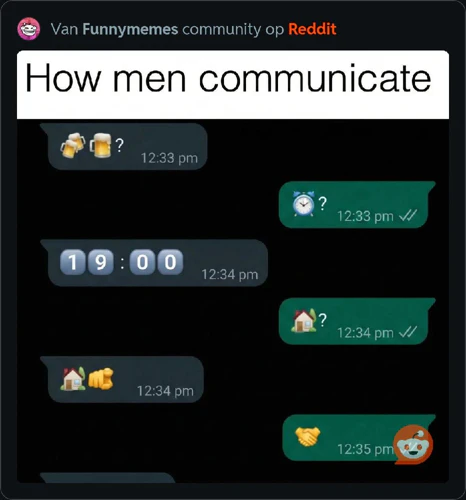
Task: Click the Reddit Snoo watermark logo
Action: point(413,444)
